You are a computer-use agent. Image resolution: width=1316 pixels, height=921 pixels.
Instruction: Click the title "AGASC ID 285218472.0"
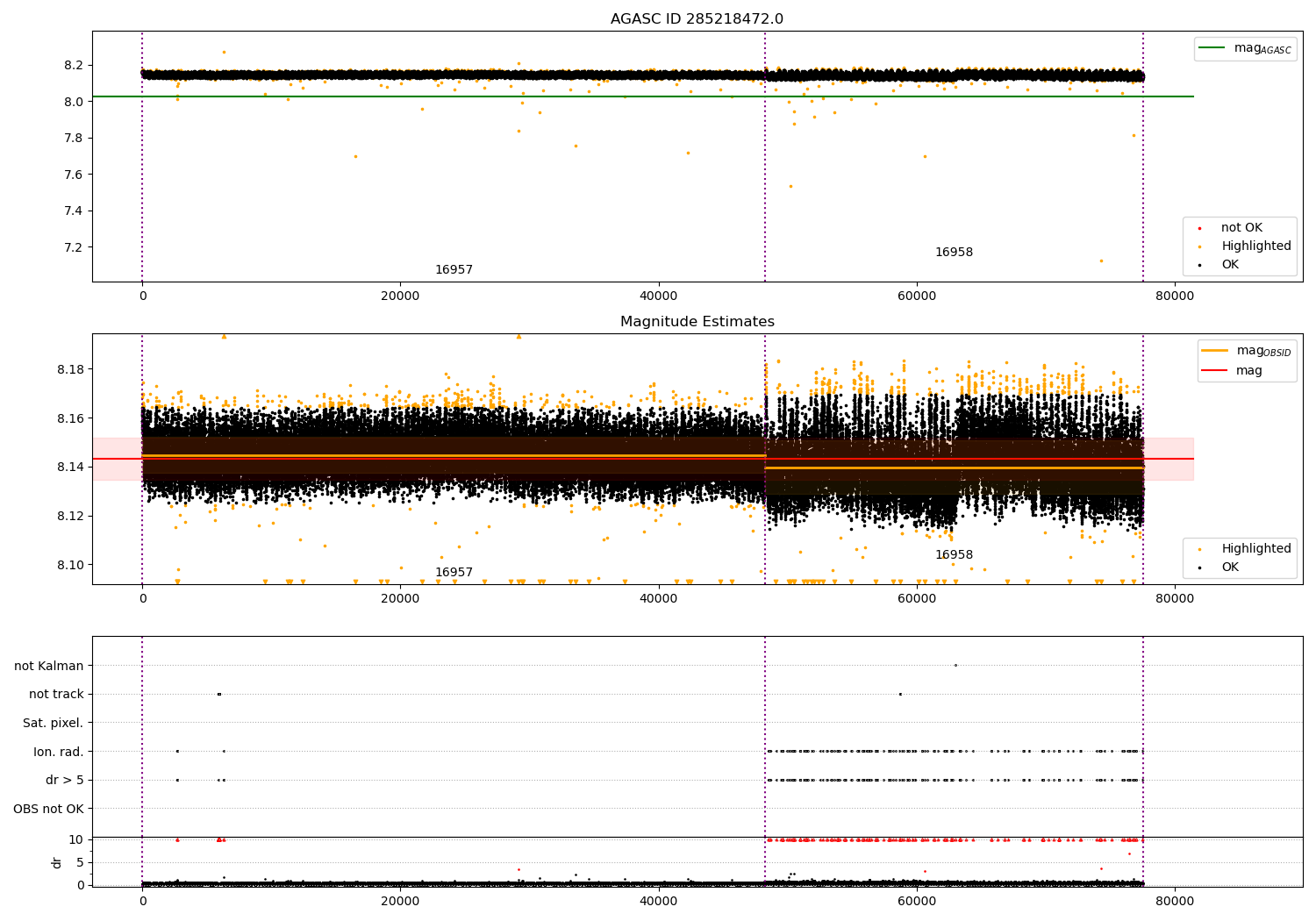pyautogui.click(x=697, y=19)
